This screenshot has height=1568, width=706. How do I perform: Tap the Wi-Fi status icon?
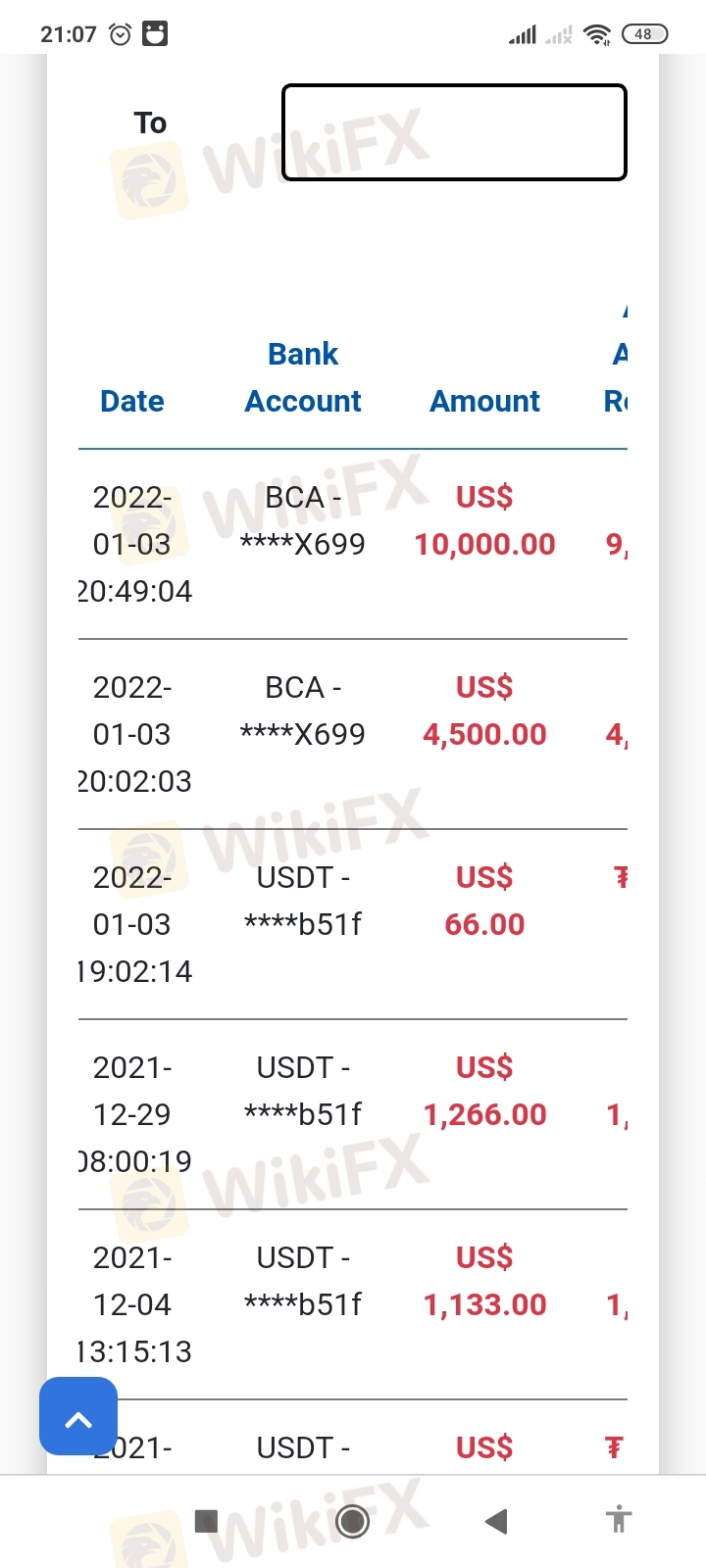coord(596,34)
